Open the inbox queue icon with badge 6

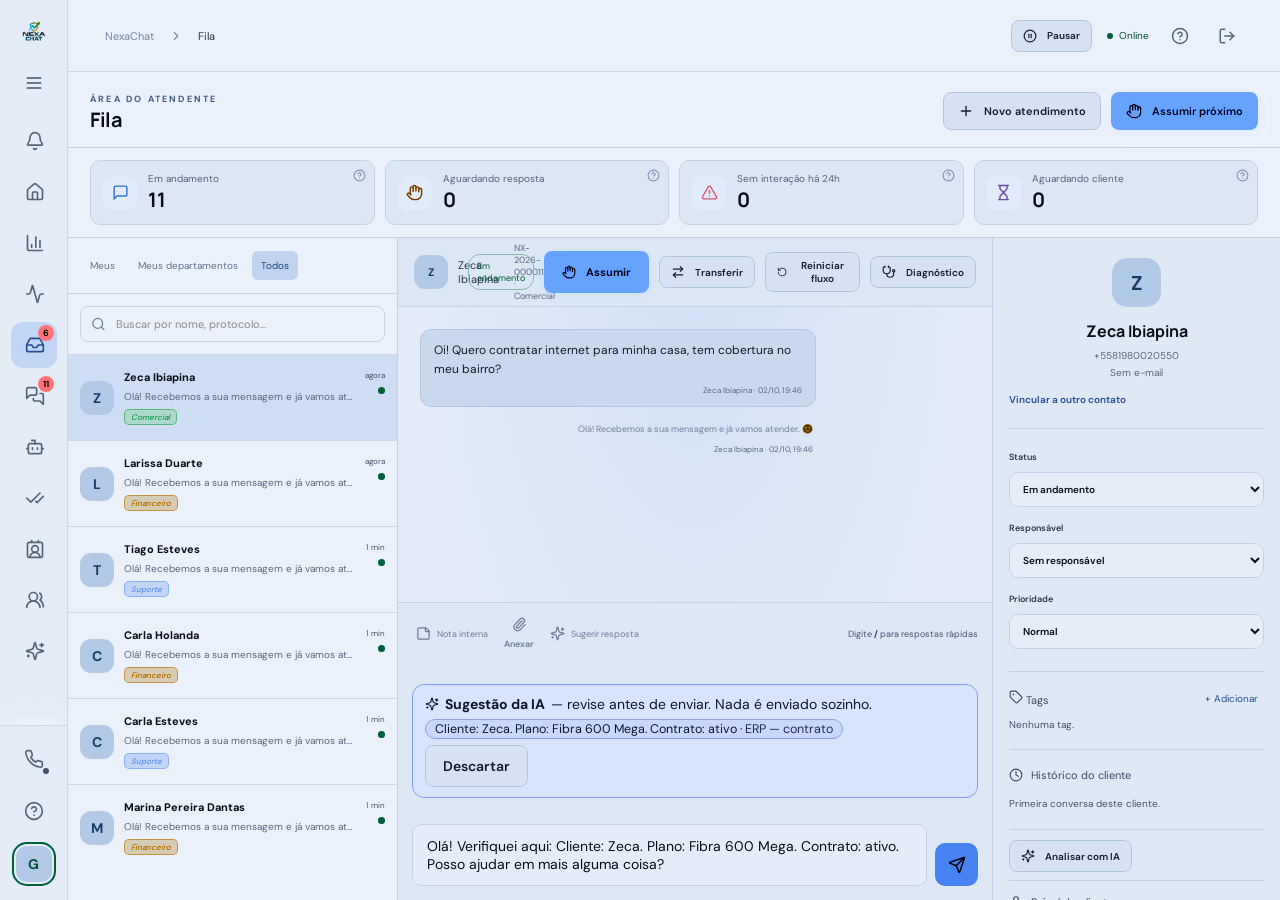coord(34,345)
